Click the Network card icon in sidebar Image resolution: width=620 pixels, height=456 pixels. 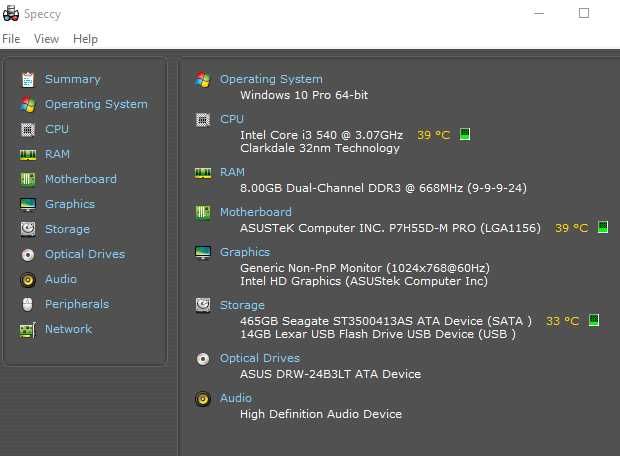click(x=28, y=330)
